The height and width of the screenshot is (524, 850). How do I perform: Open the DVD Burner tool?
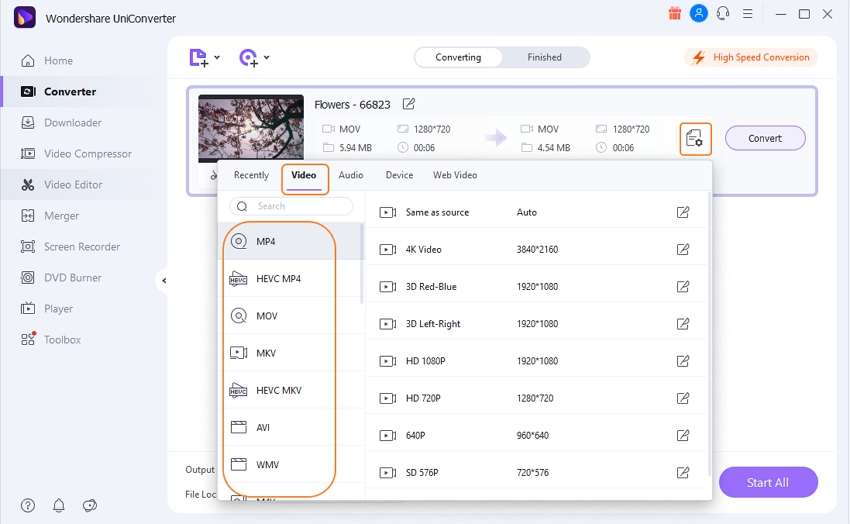(61, 277)
